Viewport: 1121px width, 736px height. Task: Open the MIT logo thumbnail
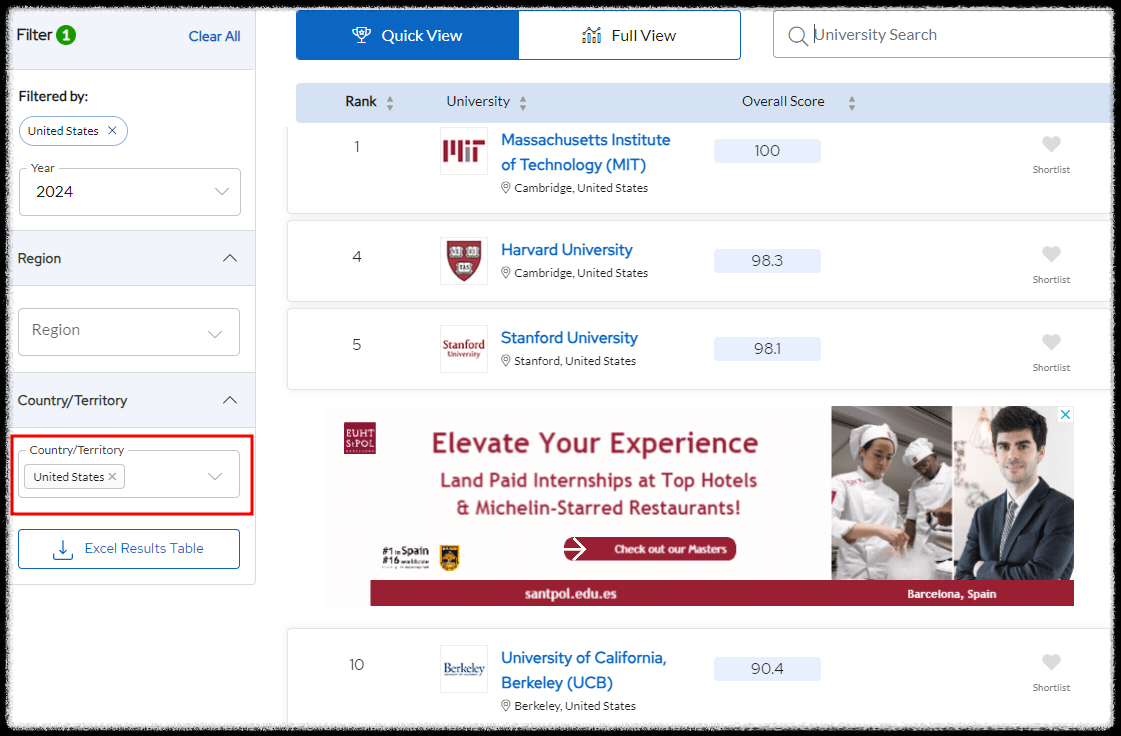click(x=463, y=151)
